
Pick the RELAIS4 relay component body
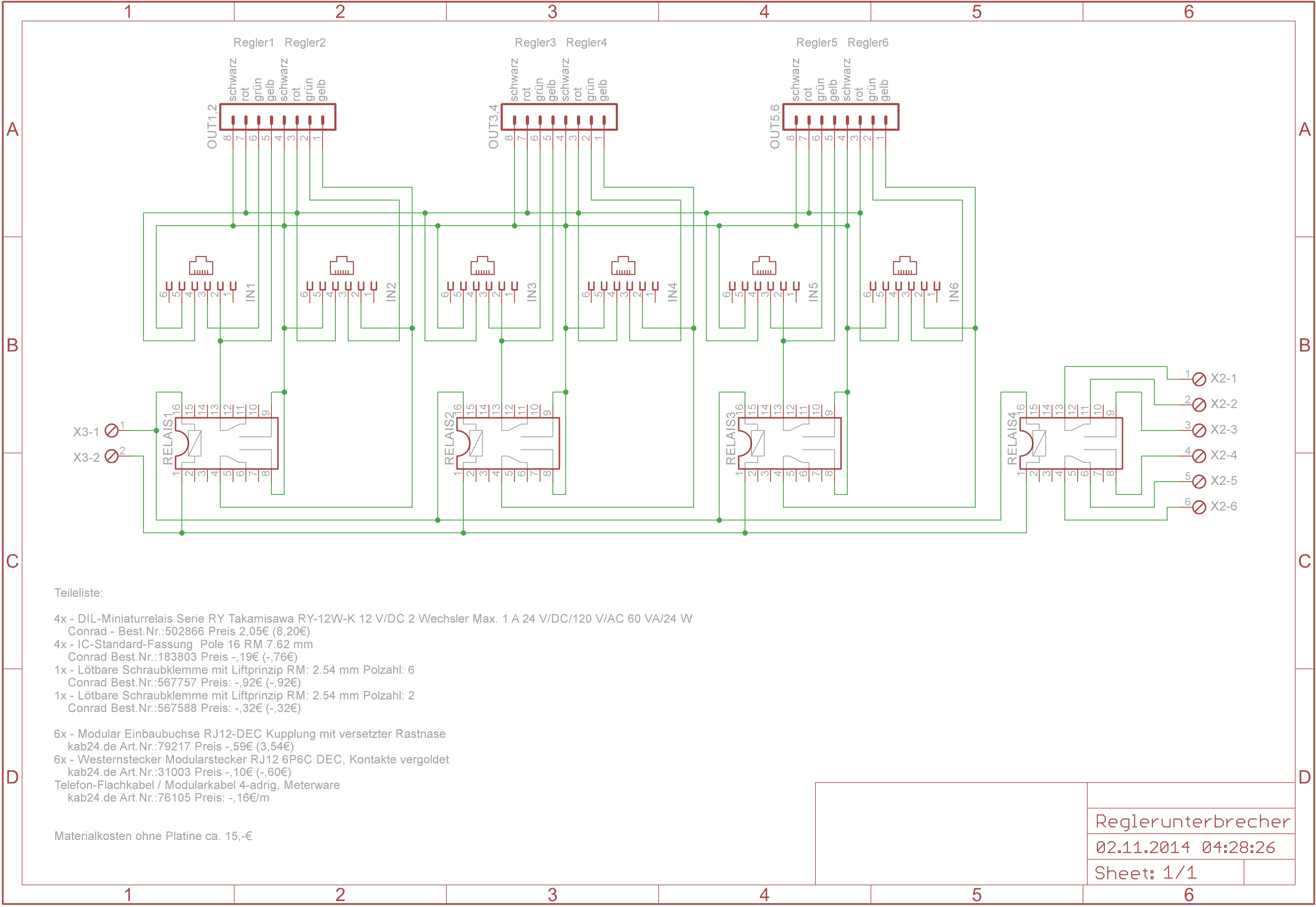coord(1071,443)
